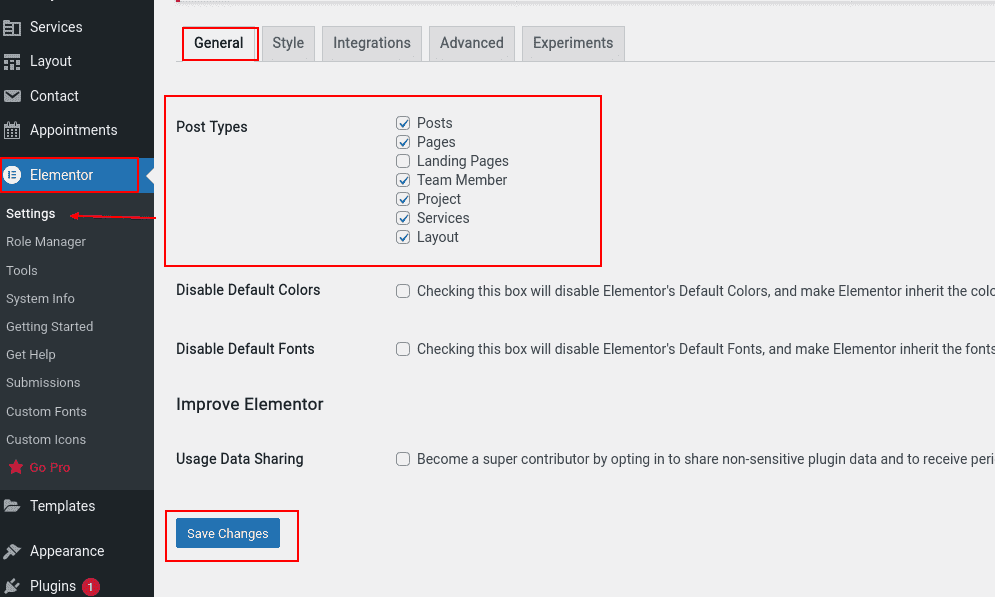995x597 pixels.
Task: Open the Experiments tab
Action: pos(573,43)
